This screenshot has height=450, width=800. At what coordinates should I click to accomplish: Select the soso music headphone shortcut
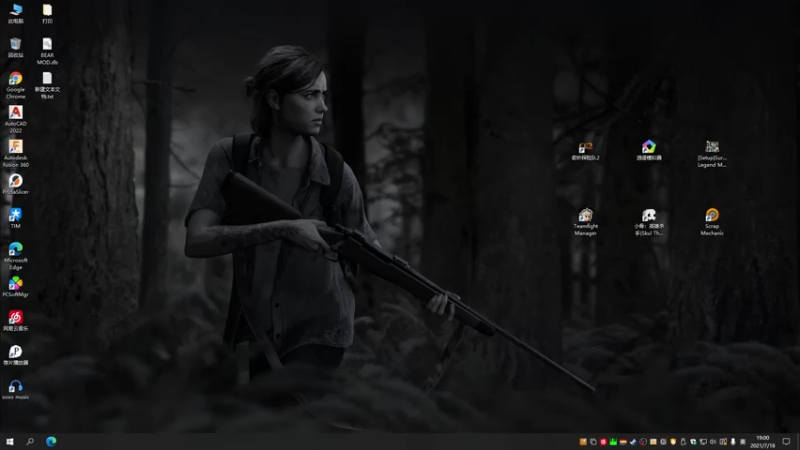pos(16,389)
